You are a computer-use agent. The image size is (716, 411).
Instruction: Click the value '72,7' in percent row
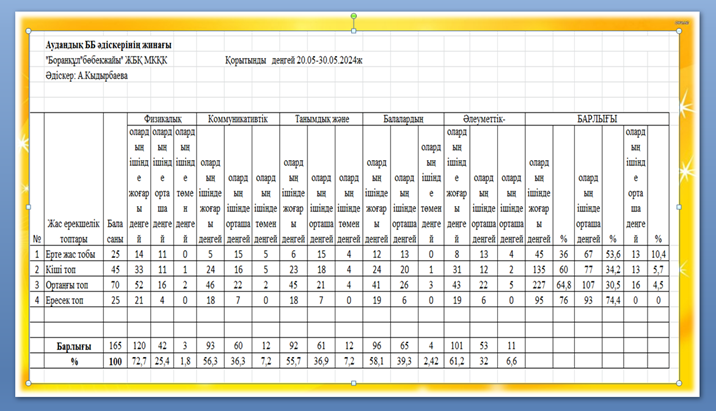pos(139,361)
